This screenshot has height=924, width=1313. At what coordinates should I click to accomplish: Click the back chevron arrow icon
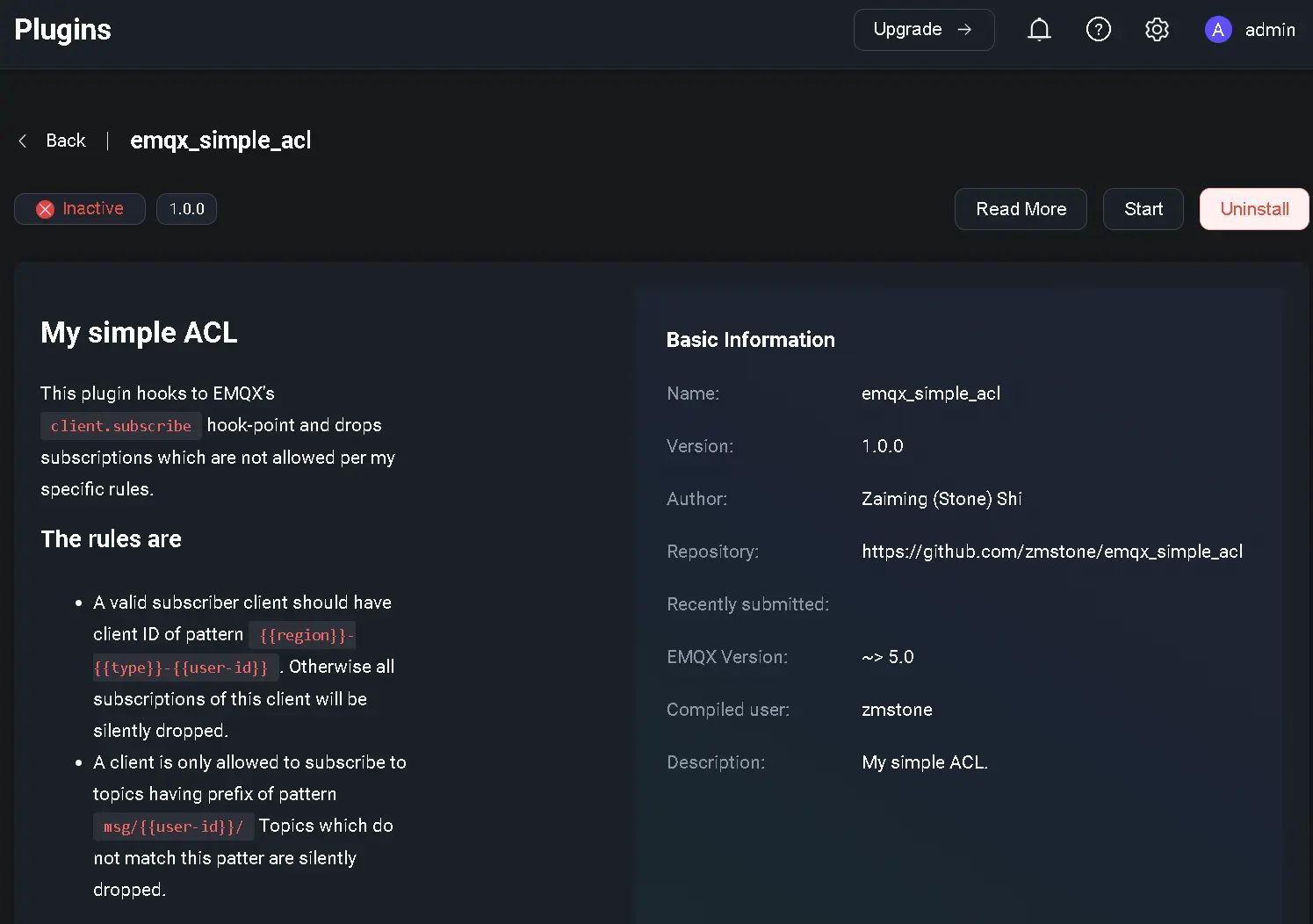coord(23,141)
